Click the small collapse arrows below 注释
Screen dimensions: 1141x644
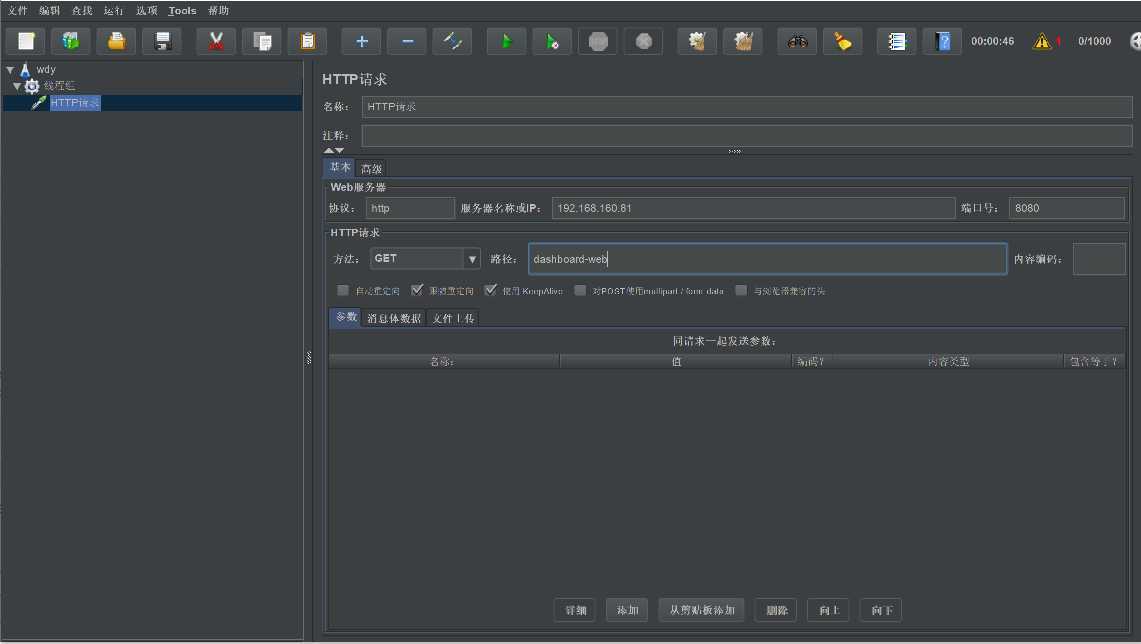334,151
